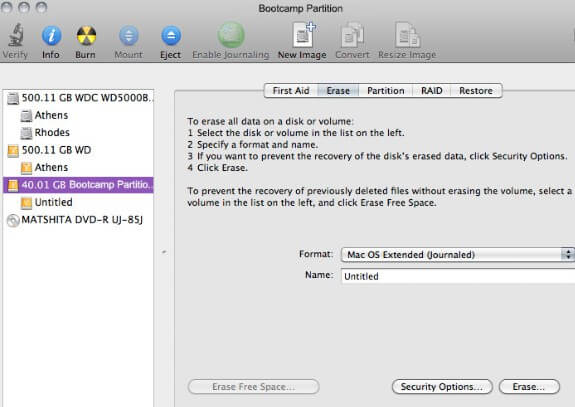This screenshot has width=575, height=407.
Task: Click the Verify microscope icon
Action: (x=15, y=35)
